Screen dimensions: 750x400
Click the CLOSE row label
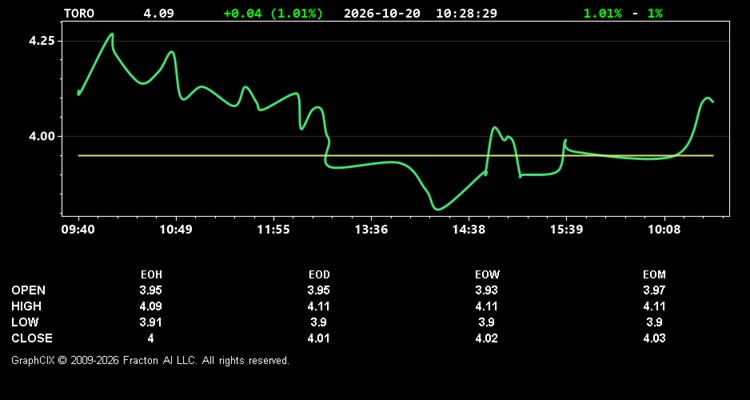tap(32, 338)
